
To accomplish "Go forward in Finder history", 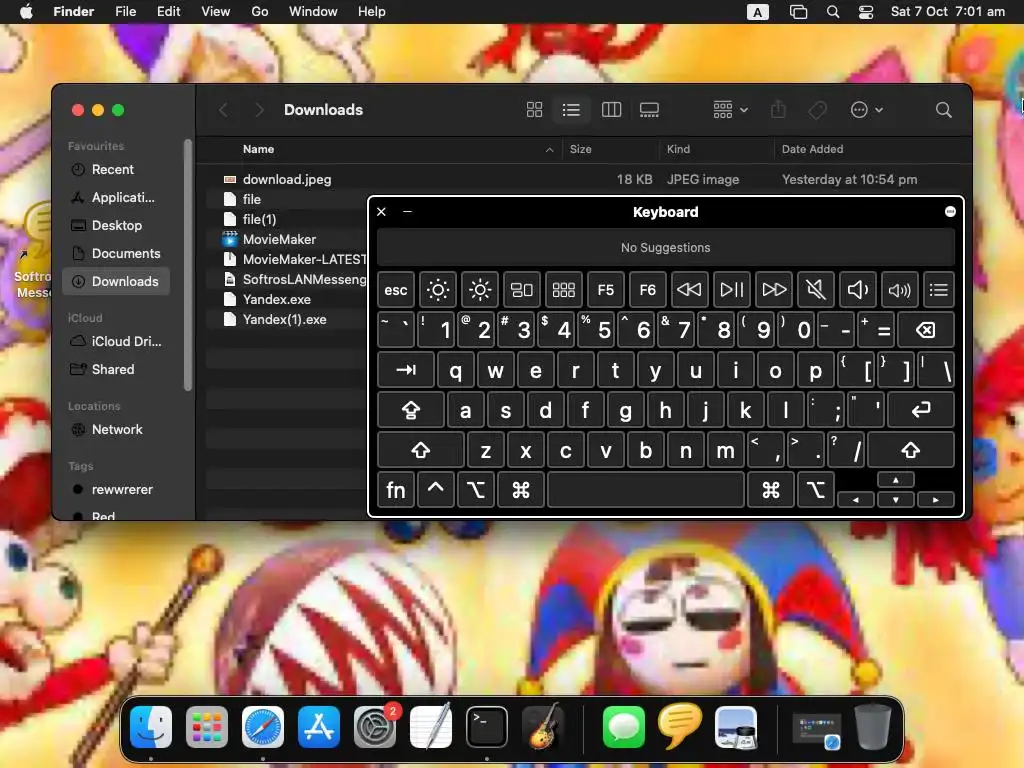I will 259,110.
